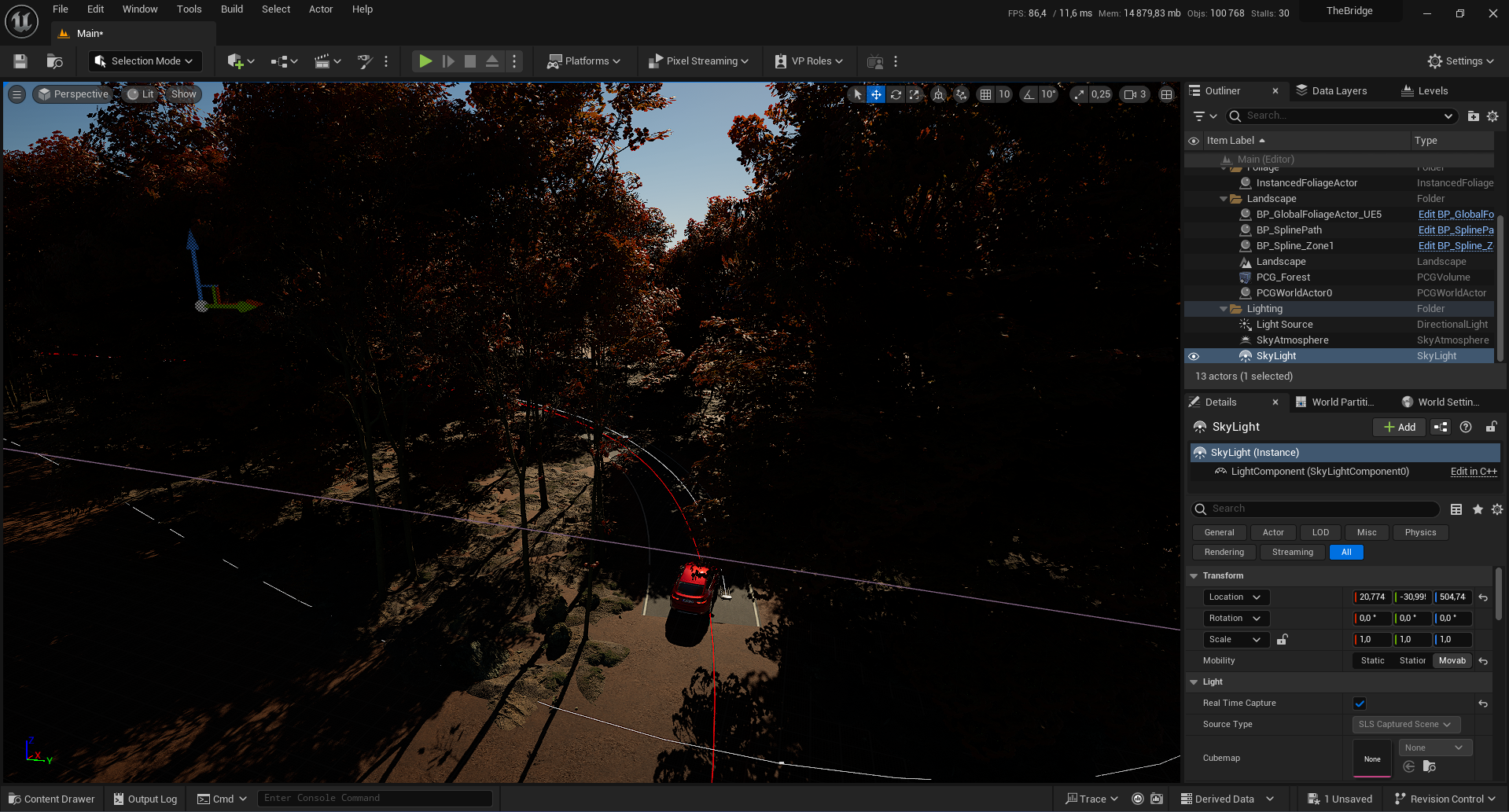Screen dimensions: 1509x812
Task: Open Outliner settings gear icon
Action: [1492, 116]
